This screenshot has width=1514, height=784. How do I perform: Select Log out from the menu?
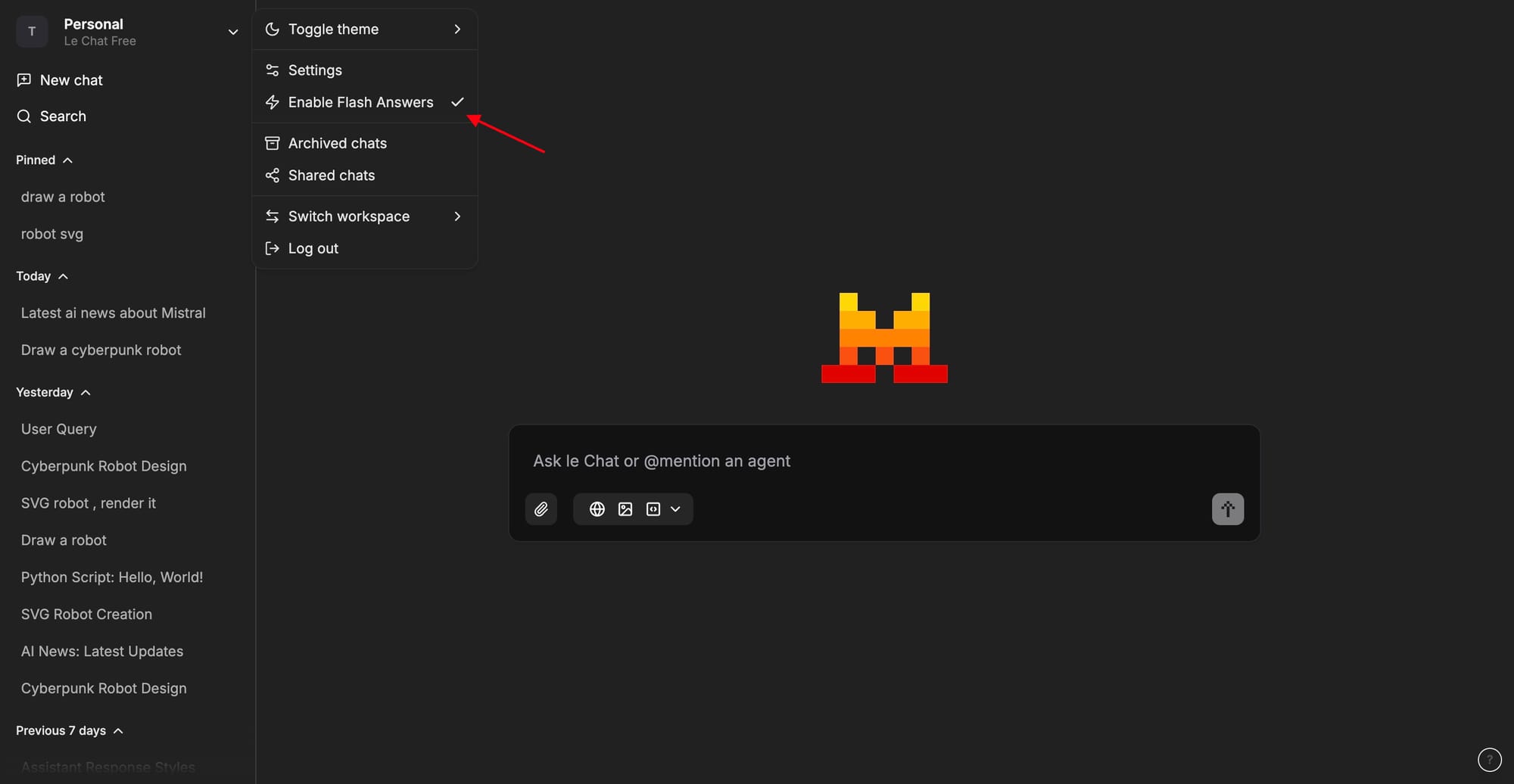point(365,248)
